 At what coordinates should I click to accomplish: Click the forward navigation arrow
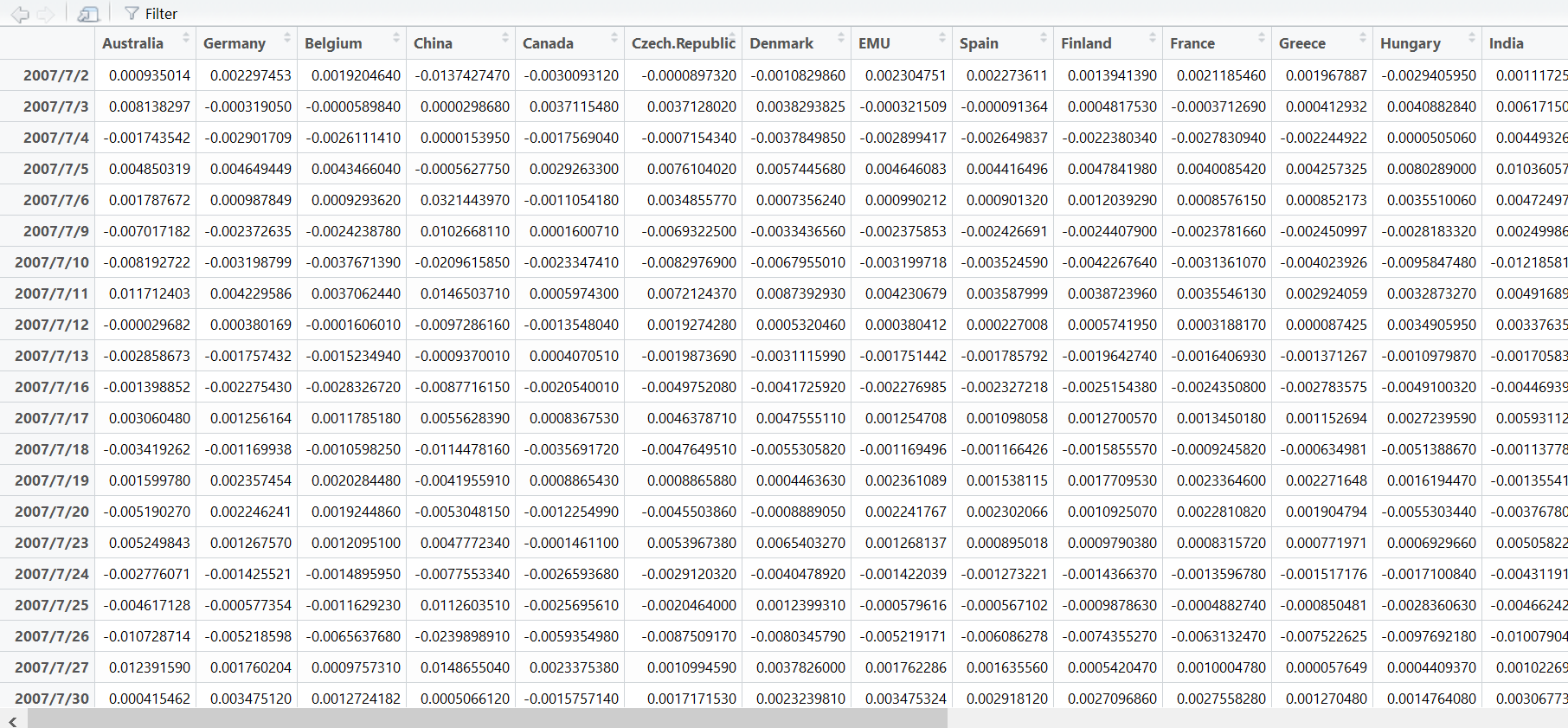click(x=46, y=14)
